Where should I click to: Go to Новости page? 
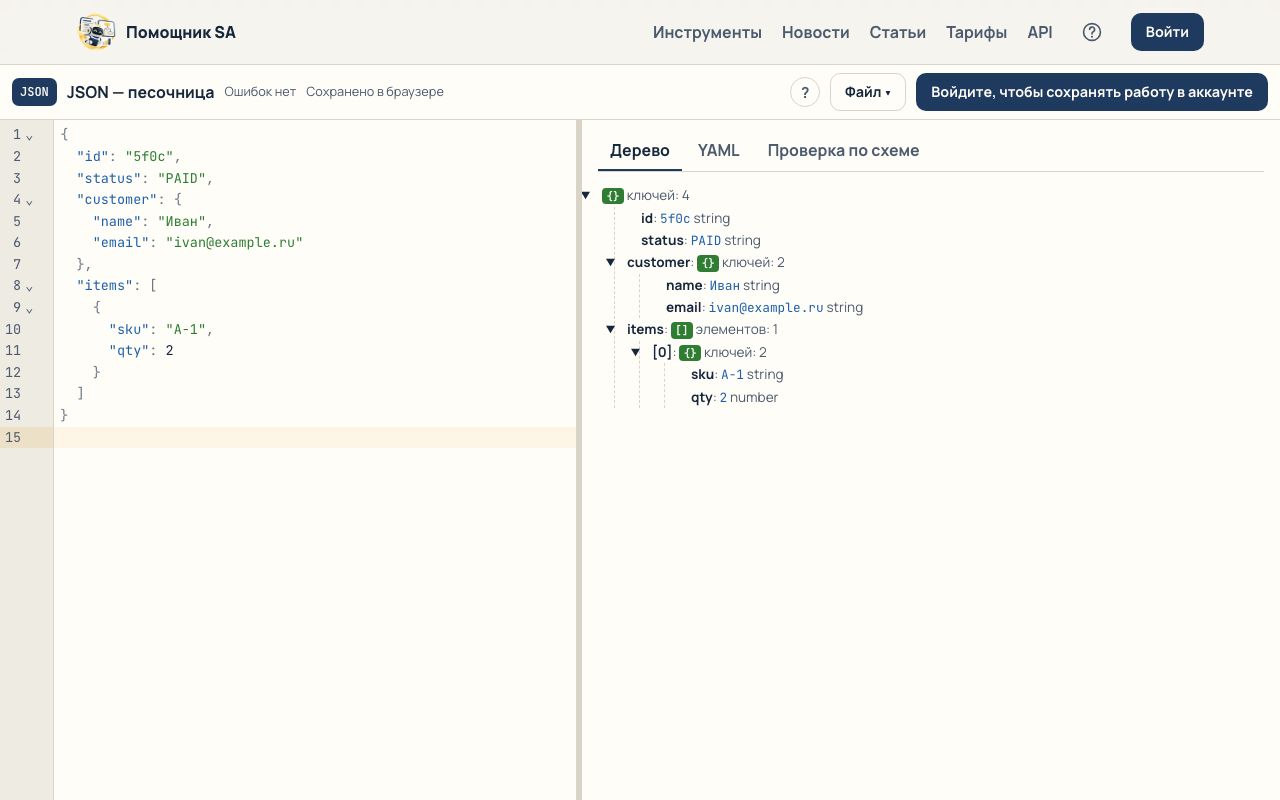click(816, 32)
